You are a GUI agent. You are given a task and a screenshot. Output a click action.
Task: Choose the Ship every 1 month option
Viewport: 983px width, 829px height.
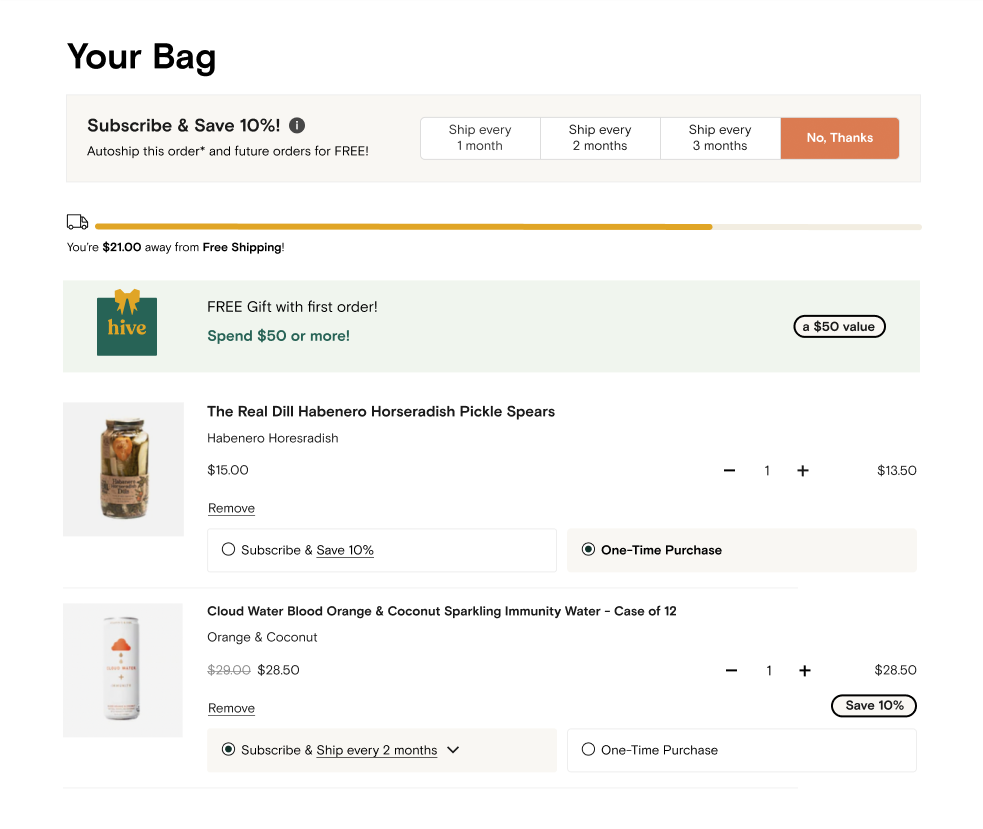(480, 138)
